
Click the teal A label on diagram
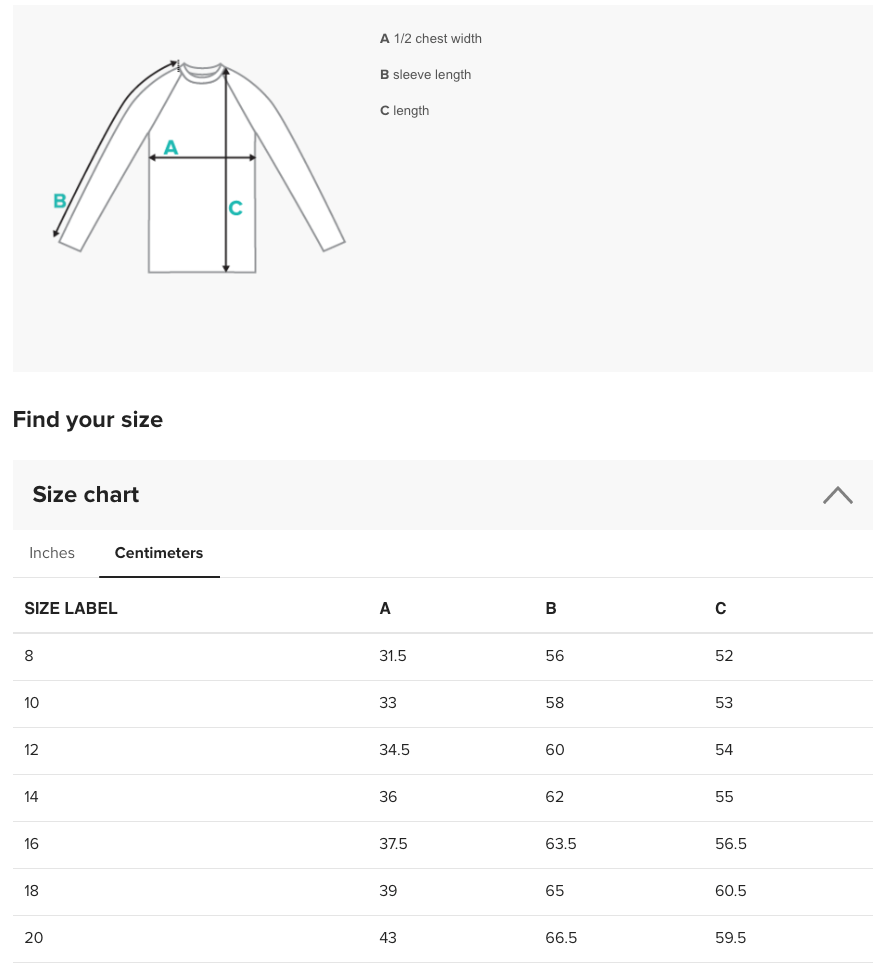coord(171,147)
